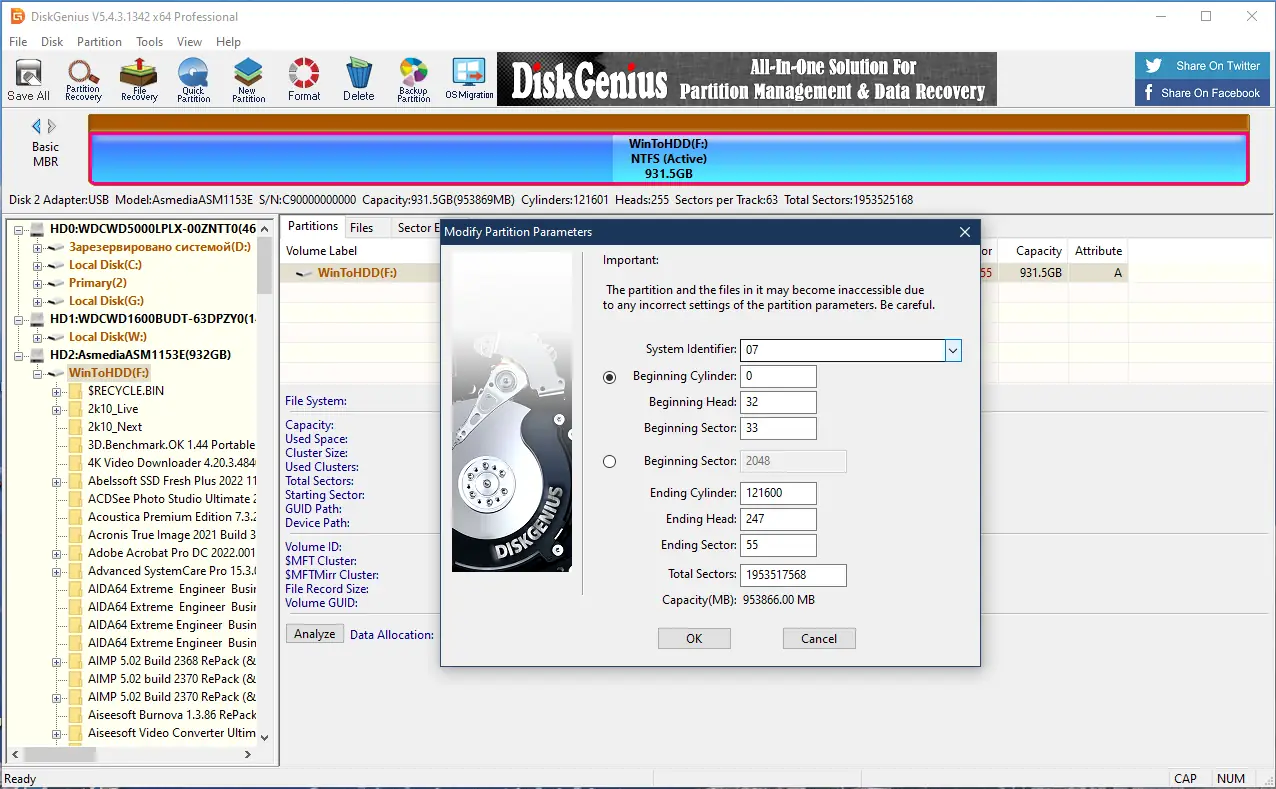The width and height of the screenshot is (1276, 789).
Task: Click HD0 disk drive icon
Action: [38, 229]
